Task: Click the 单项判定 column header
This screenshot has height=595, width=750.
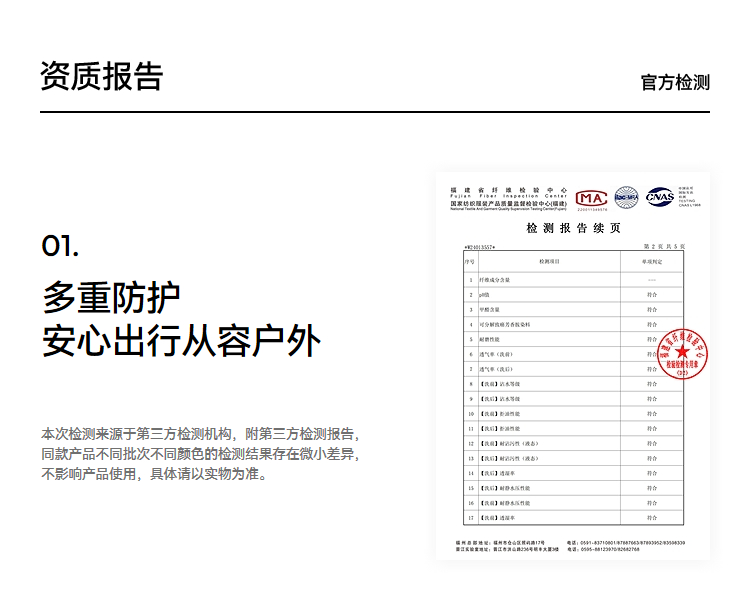Action: point(651,261)
